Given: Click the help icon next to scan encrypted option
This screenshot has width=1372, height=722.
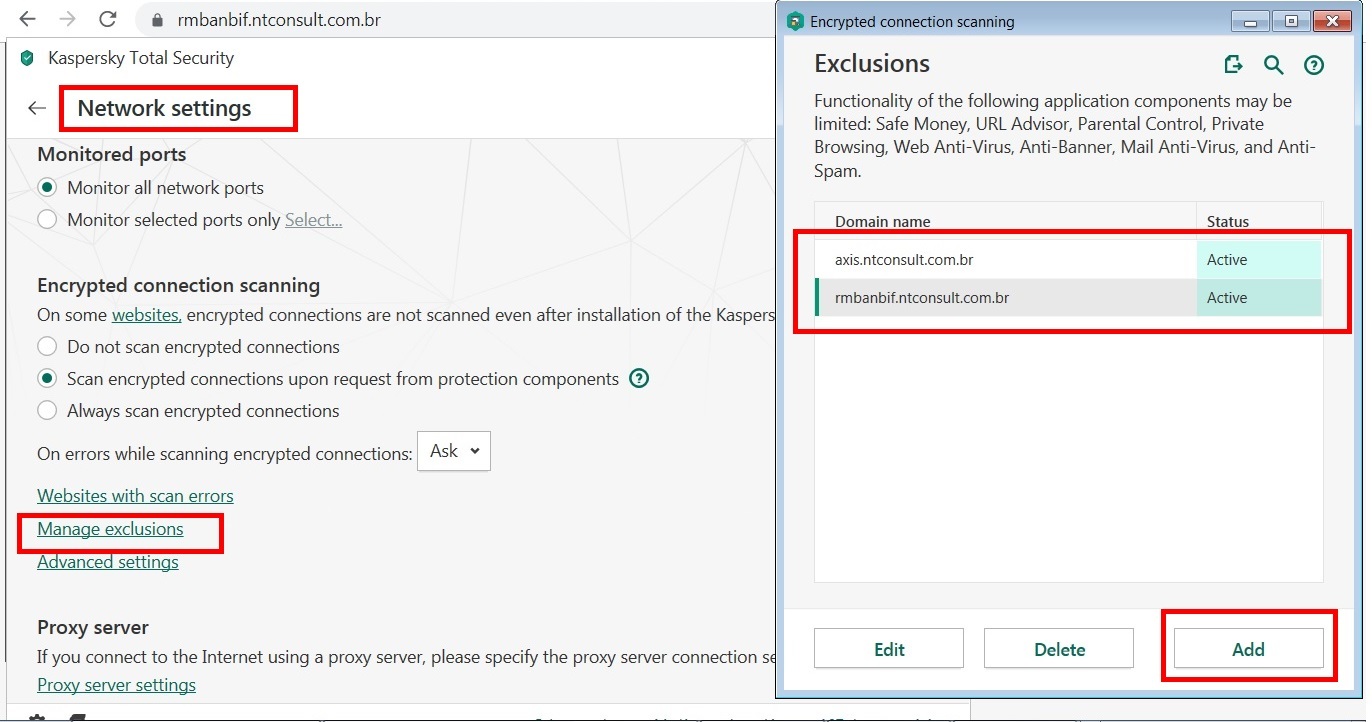Looking at the screenshot, I should 639,379.
